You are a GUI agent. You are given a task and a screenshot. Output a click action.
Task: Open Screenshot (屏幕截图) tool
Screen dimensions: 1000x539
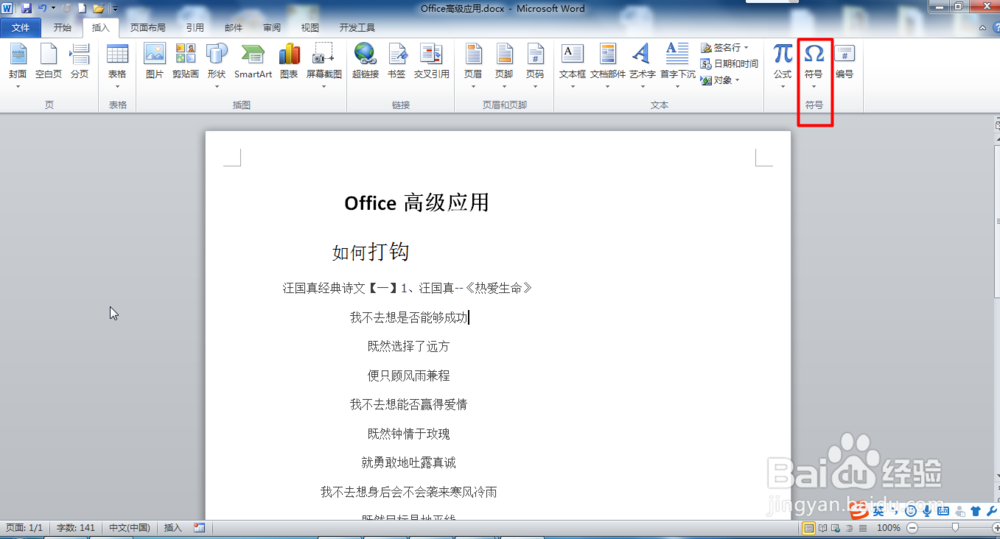324,61
